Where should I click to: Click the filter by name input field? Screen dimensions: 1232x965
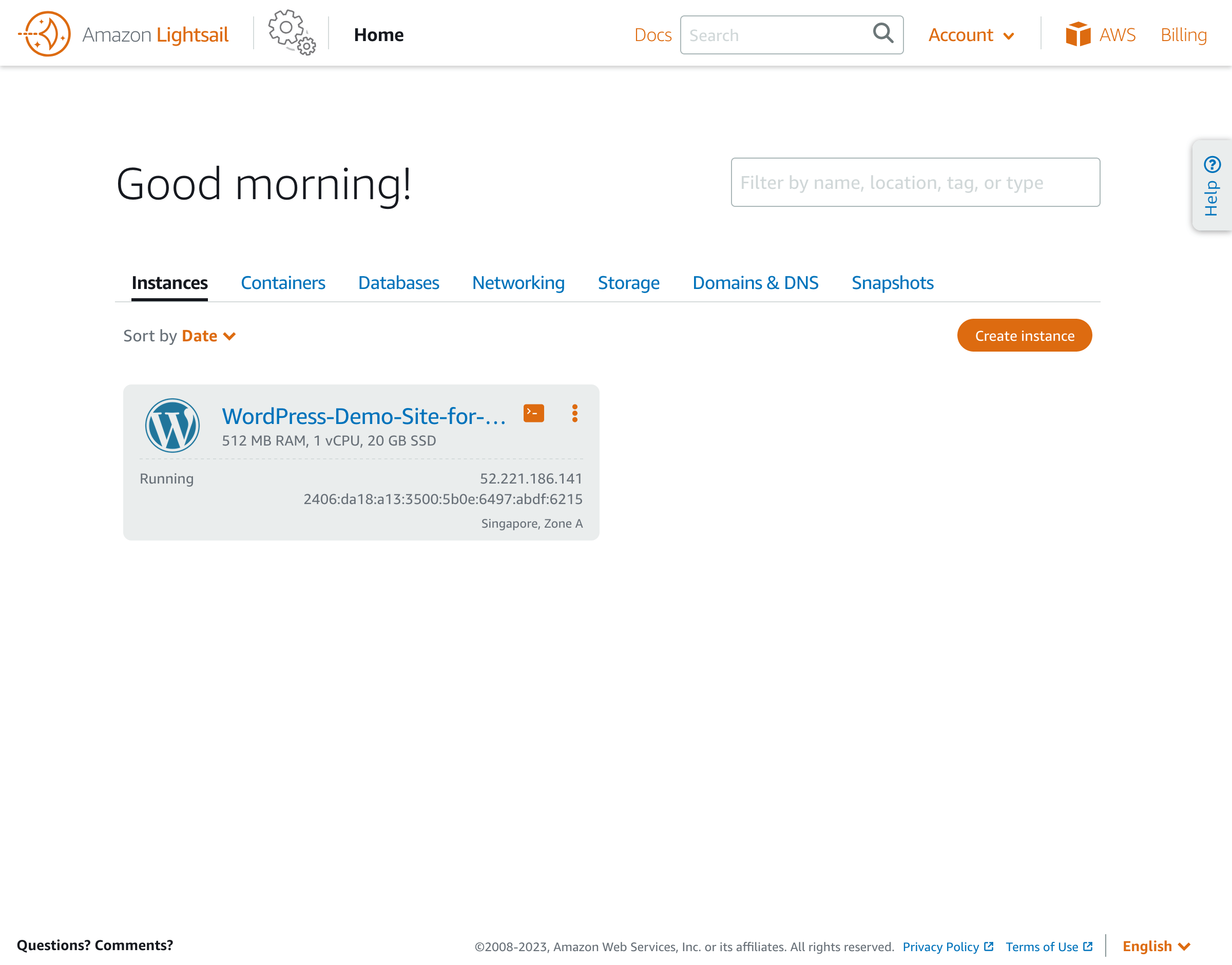(915, 182)
